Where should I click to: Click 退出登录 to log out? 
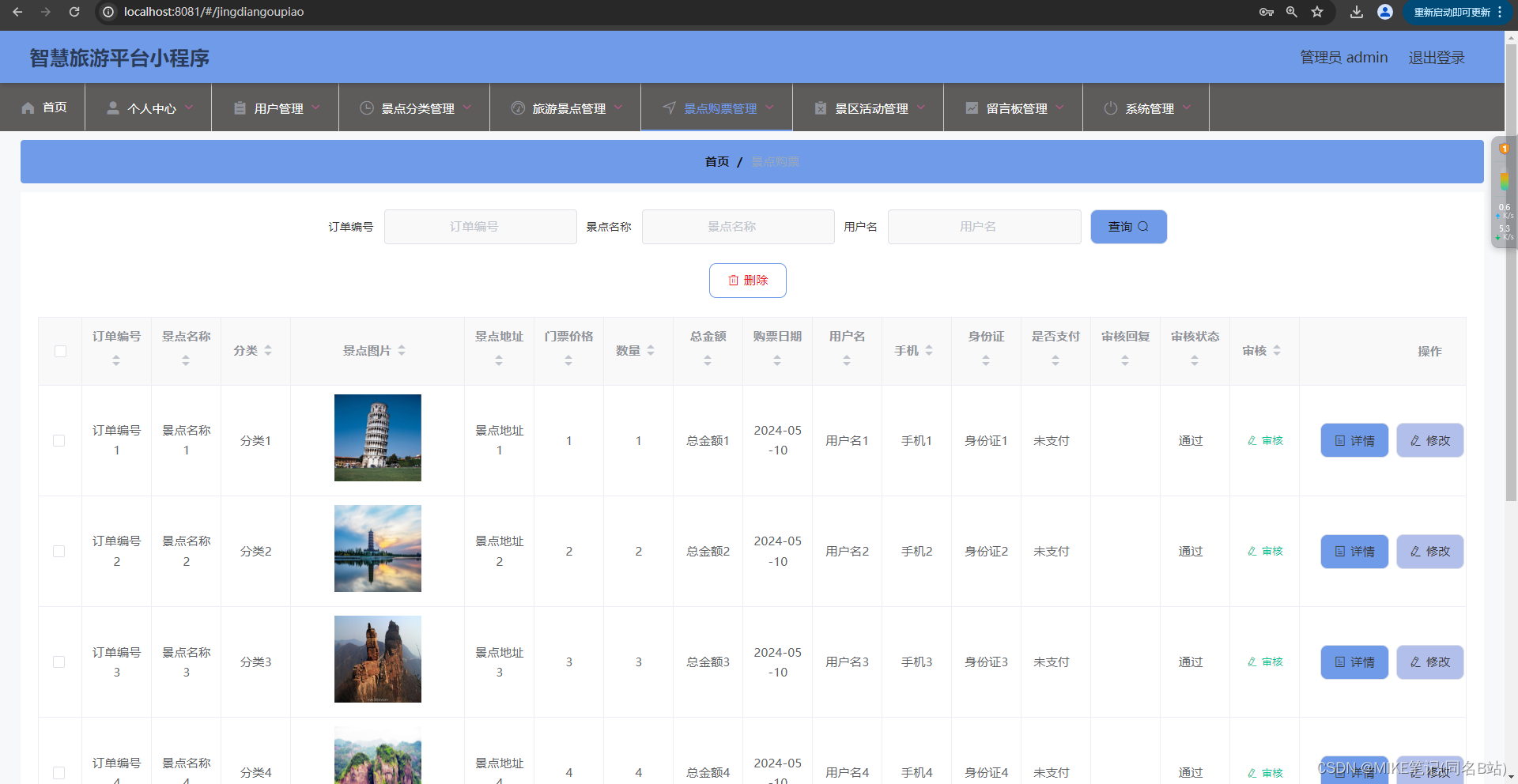[1437, 58]
